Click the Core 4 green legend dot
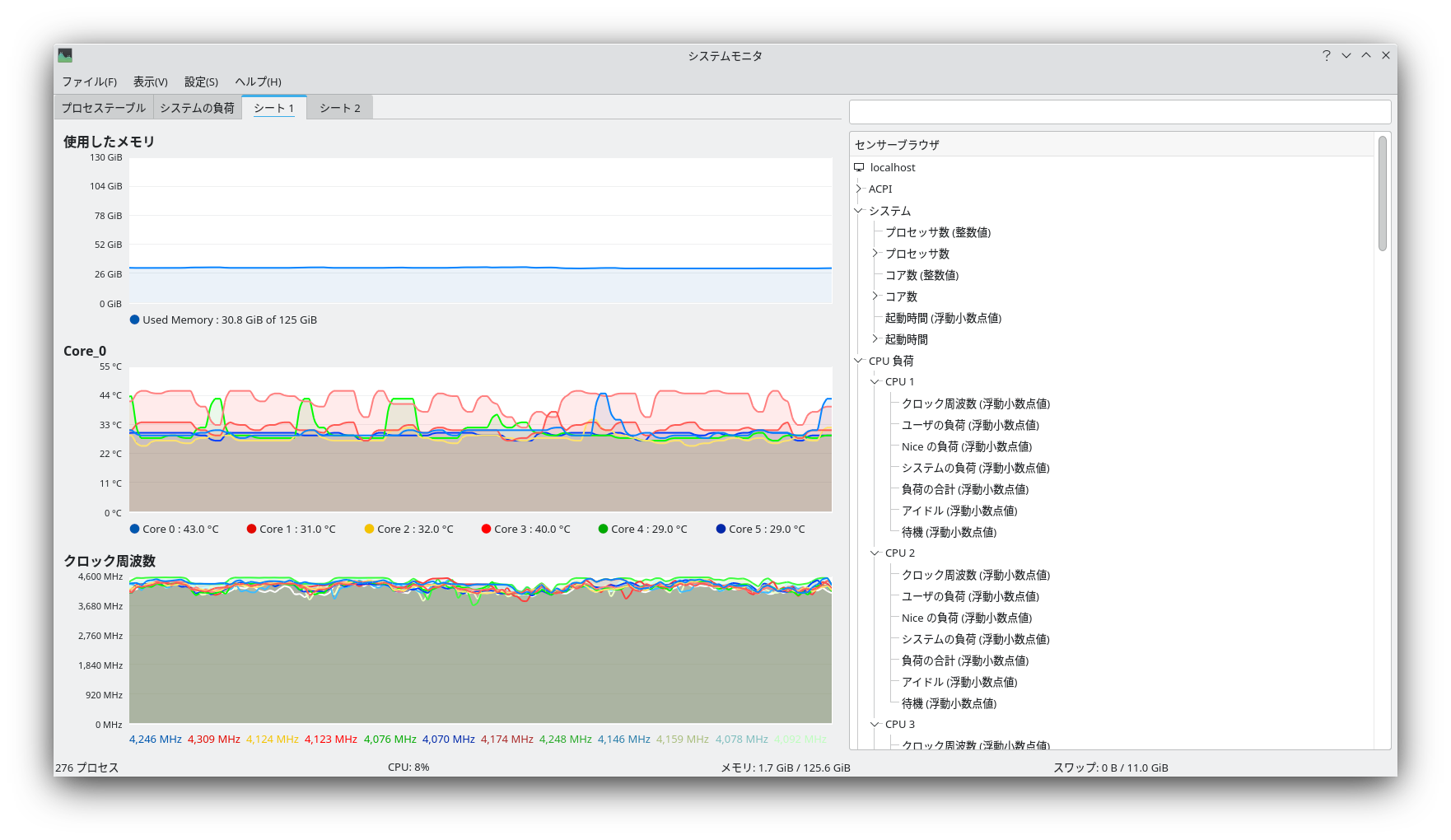Screen dimensions: 1451x840 (603, 529)
